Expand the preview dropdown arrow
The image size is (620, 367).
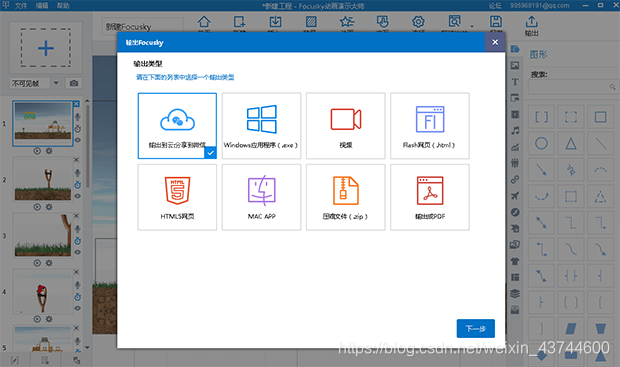(x=472, y=26)
